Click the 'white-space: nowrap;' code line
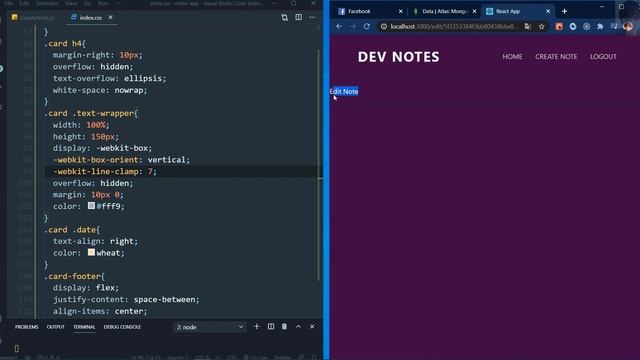 [x=100, y=90]
